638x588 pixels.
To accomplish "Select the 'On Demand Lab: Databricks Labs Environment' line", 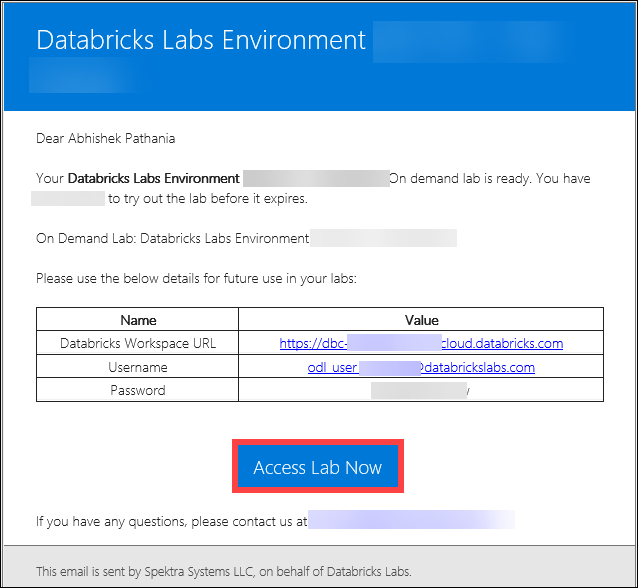I will [173, 238].
